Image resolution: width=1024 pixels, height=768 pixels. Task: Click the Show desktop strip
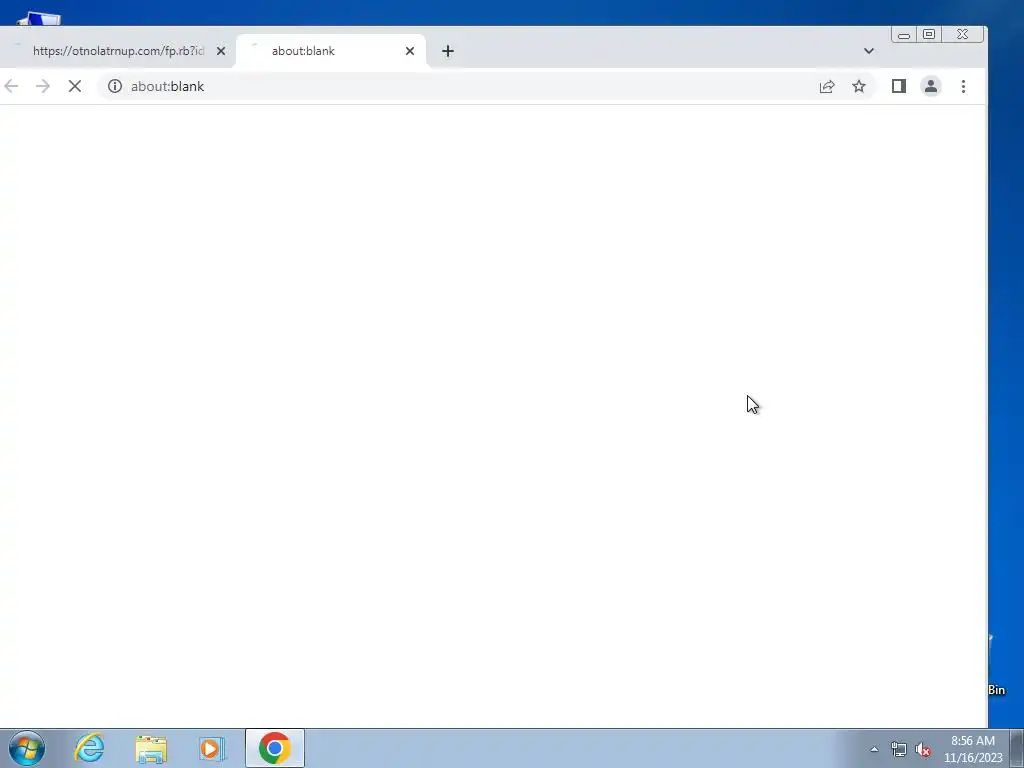[x=1017, y=748]
